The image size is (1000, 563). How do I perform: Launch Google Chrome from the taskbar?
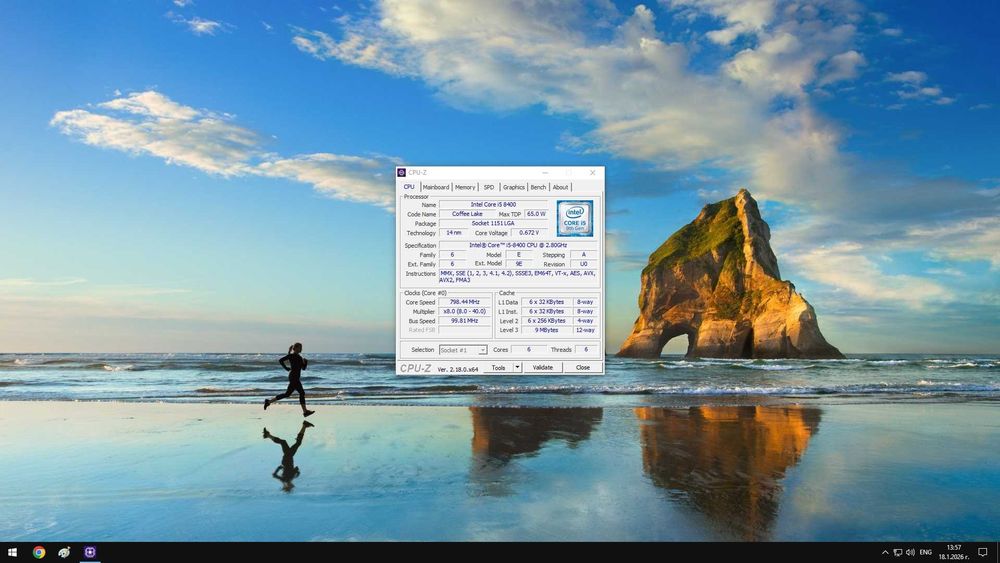pos(39,552)
